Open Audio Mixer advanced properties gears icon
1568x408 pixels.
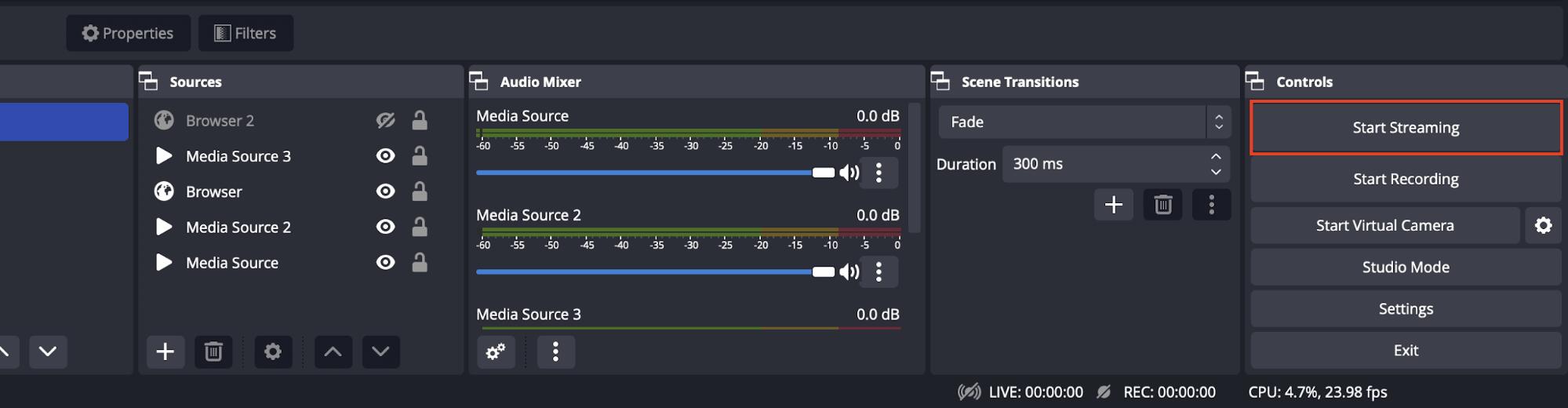point(496,352)
